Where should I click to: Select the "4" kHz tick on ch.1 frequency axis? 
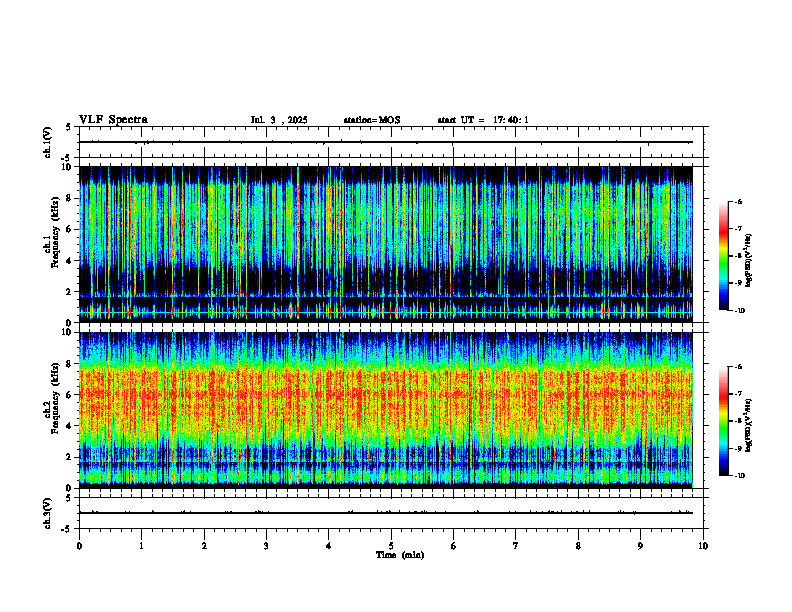point(70,261)
